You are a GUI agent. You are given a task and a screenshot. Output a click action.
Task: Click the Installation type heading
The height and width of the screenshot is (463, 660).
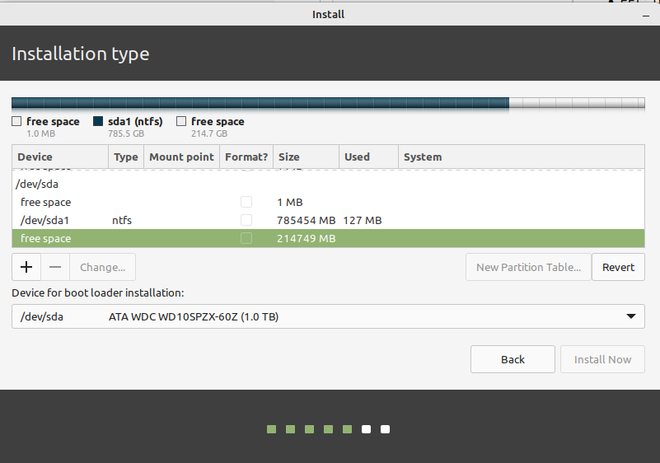[80, 54]
